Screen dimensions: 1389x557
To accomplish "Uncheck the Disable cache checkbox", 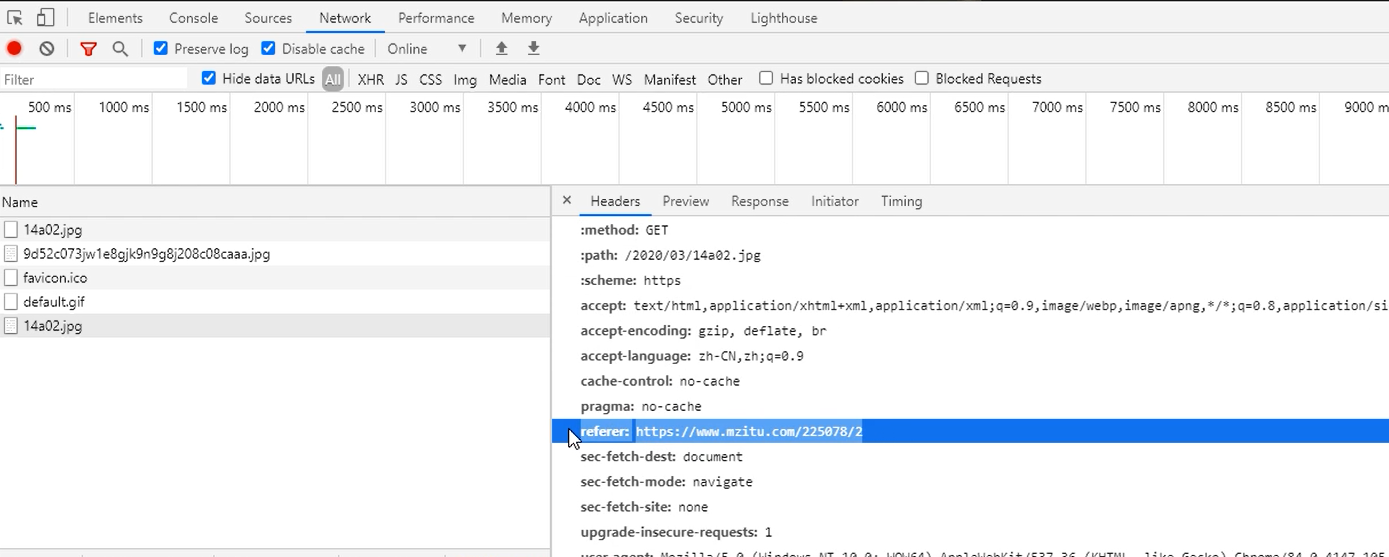I will click(x=268, y=48).
